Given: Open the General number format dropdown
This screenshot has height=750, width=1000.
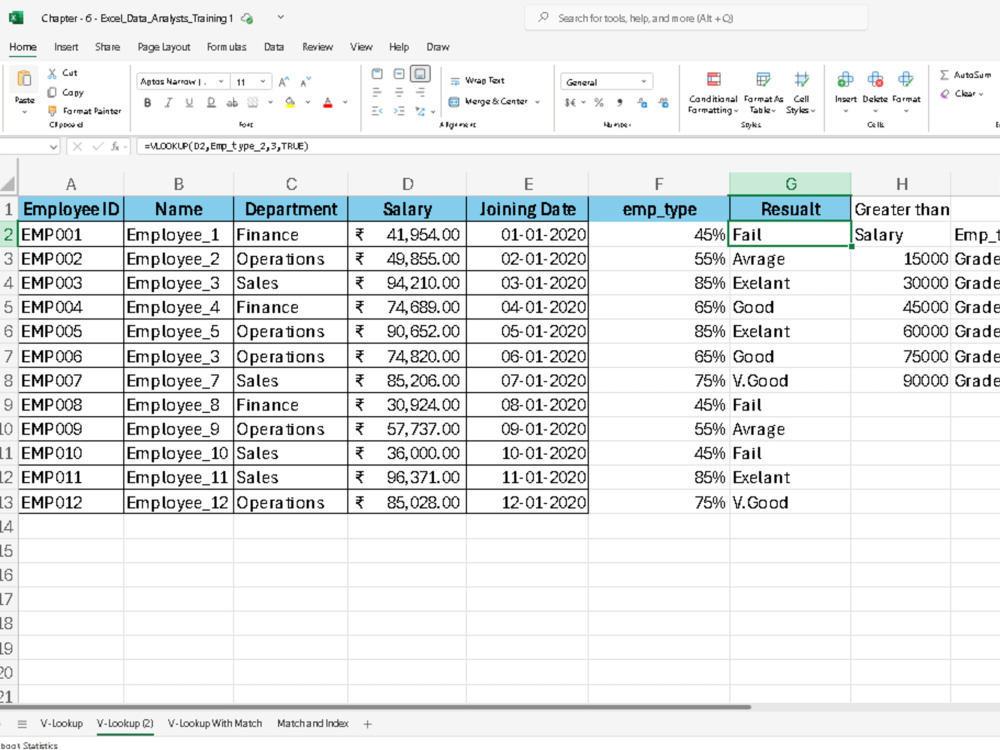Looking at the screenshot, I should click(643, 82).
